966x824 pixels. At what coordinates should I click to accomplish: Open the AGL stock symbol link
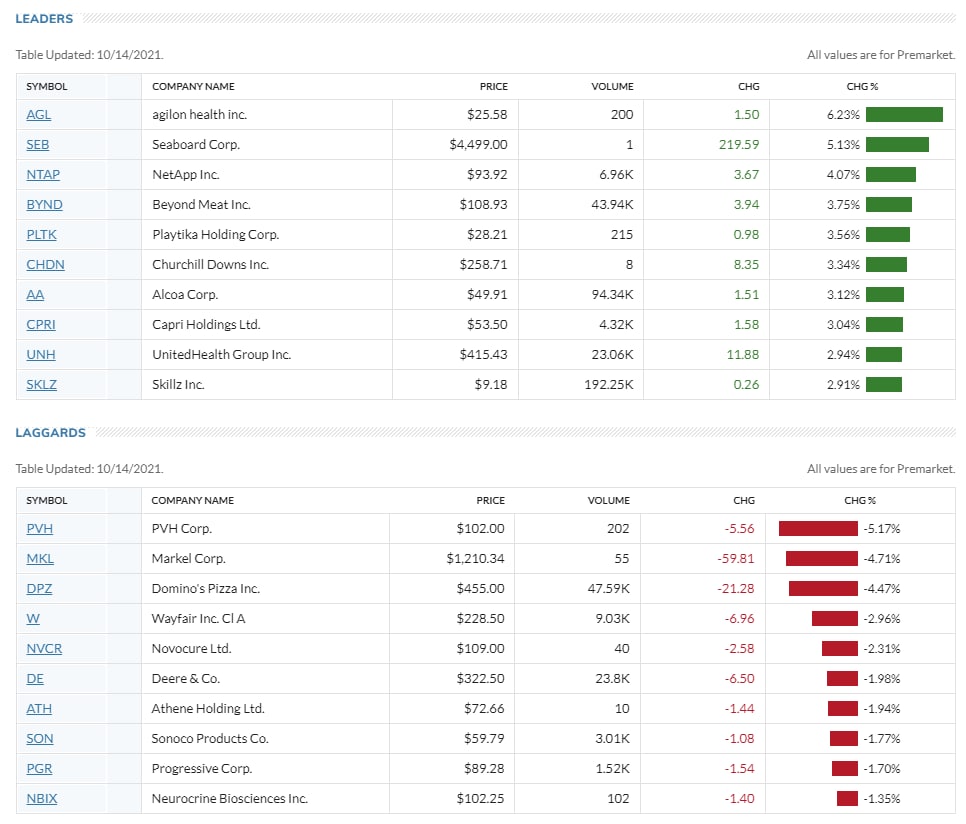point(38,115)
